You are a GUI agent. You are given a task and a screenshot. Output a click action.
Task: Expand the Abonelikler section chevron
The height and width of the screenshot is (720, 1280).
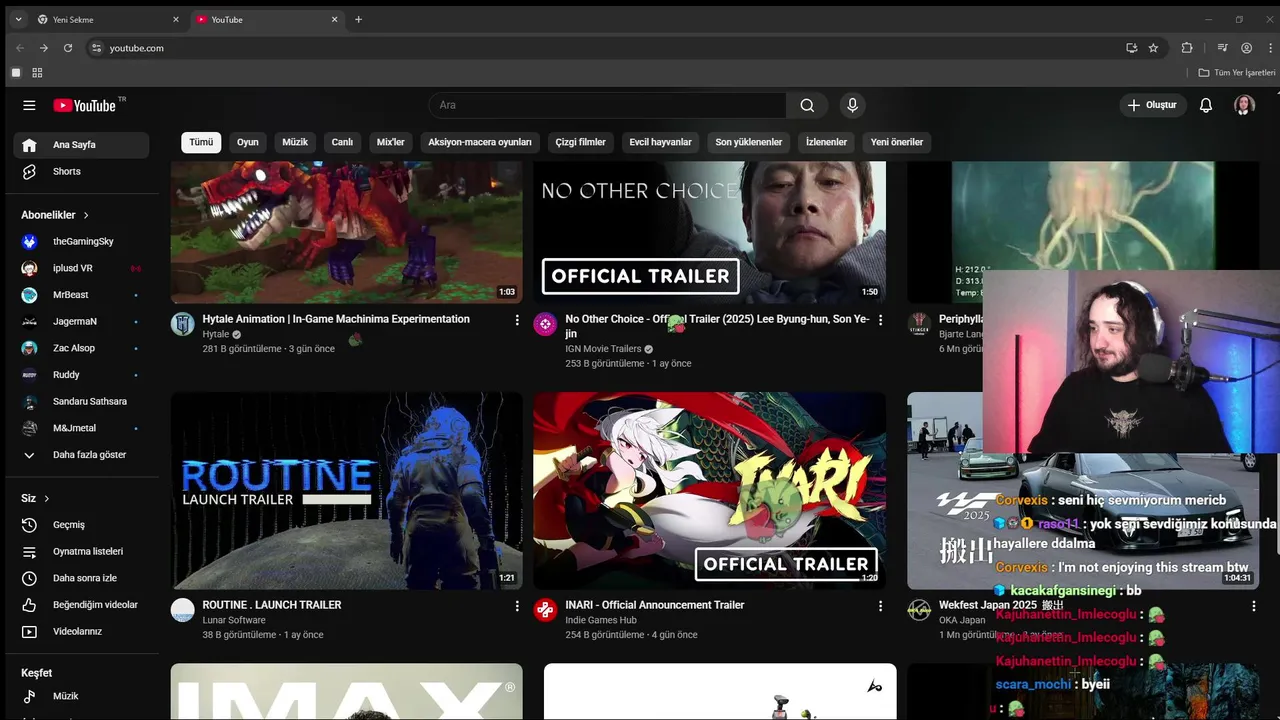click(x=86, y=215)
